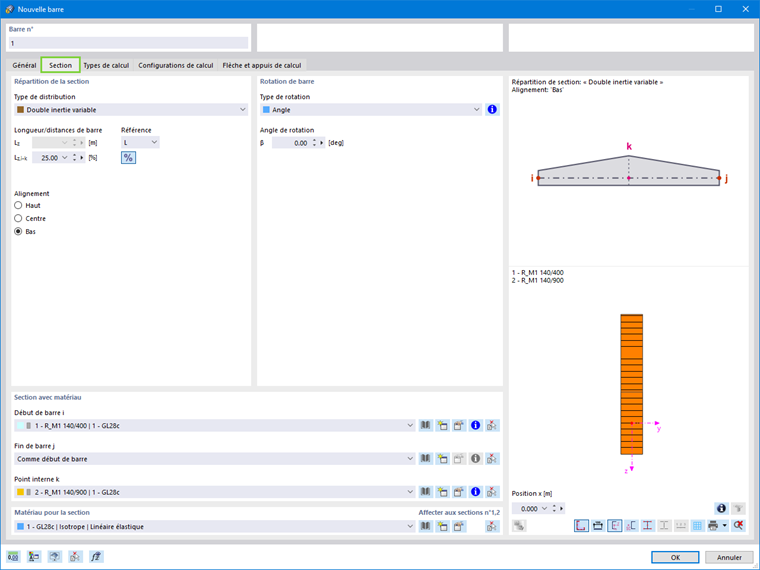The width and height of the screenshot is (760, 570).
Task: Click the yellow swatch of Point interne k
Action: 20,492
